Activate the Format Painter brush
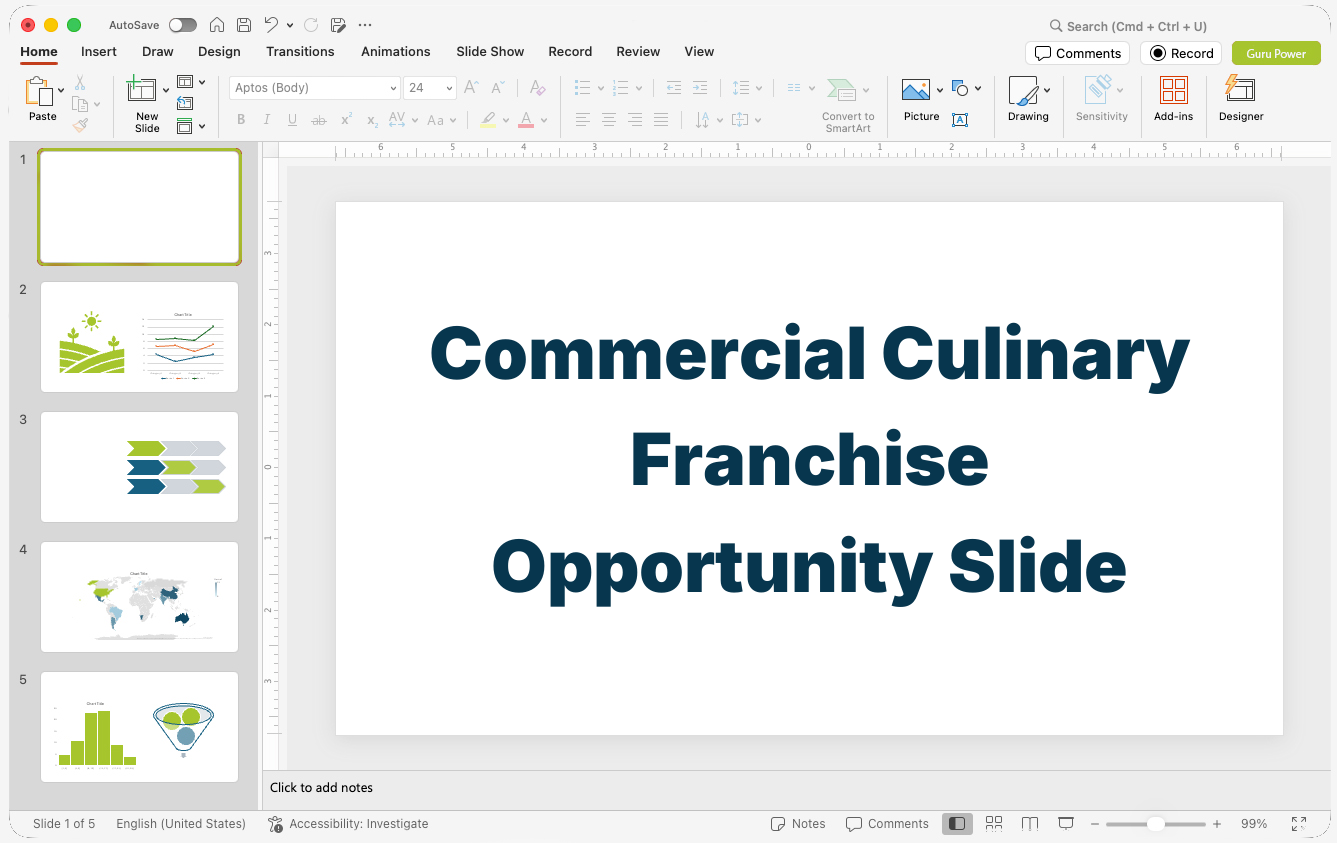 (80, 125)
